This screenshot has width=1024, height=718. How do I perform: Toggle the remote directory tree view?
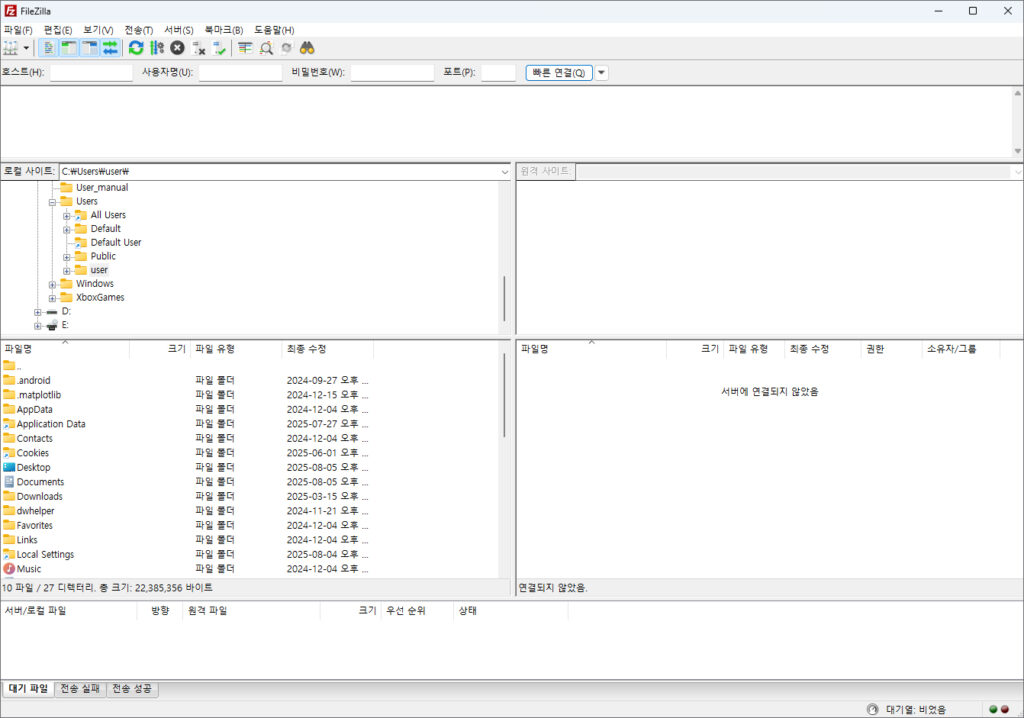pyautogui.click(x=89, y=48)
